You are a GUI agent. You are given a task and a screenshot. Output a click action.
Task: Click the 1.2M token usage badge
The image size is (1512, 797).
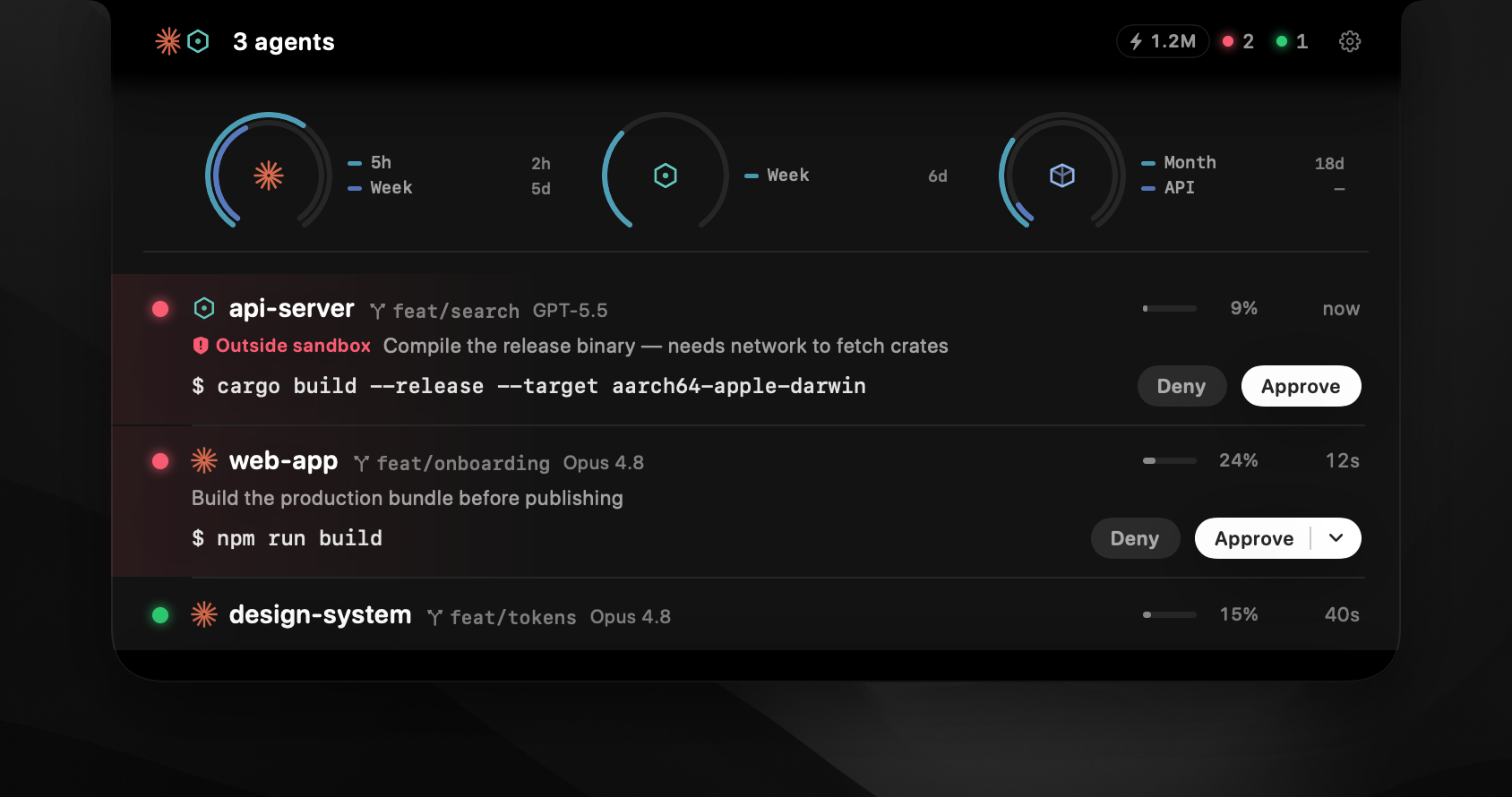click(x=1163, y=41)
